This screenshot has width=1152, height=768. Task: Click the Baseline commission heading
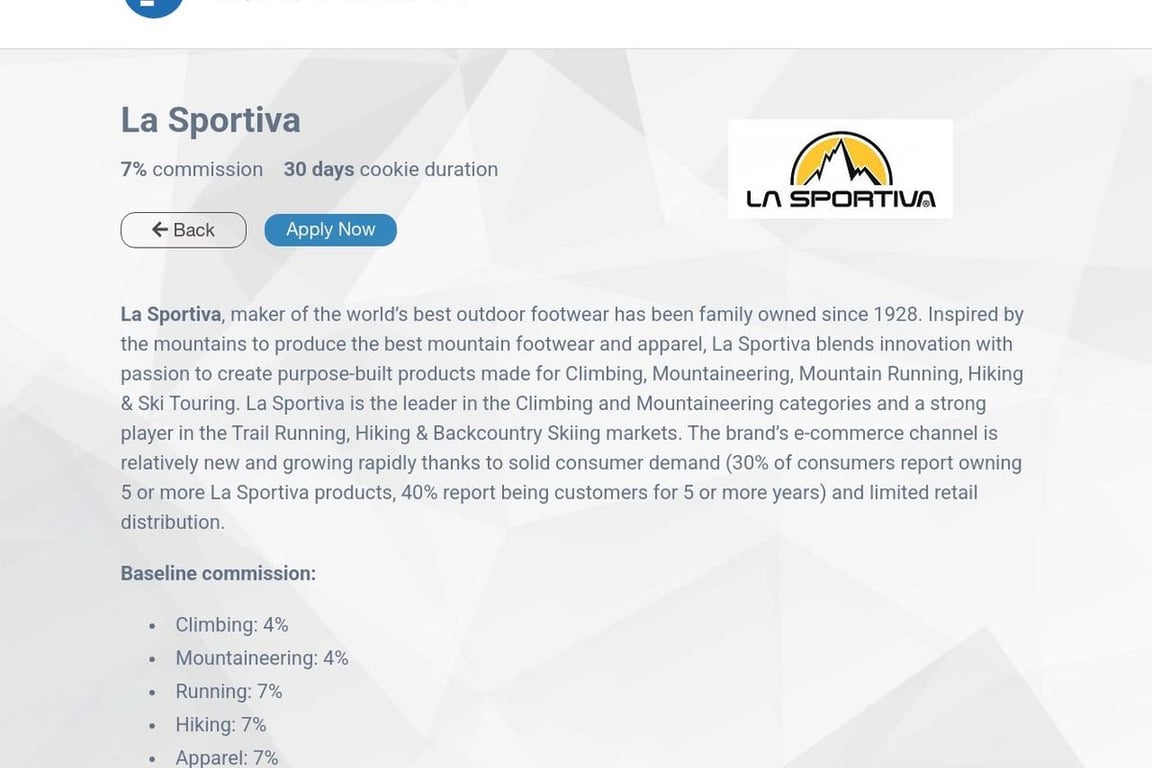[x=218, y=573]
